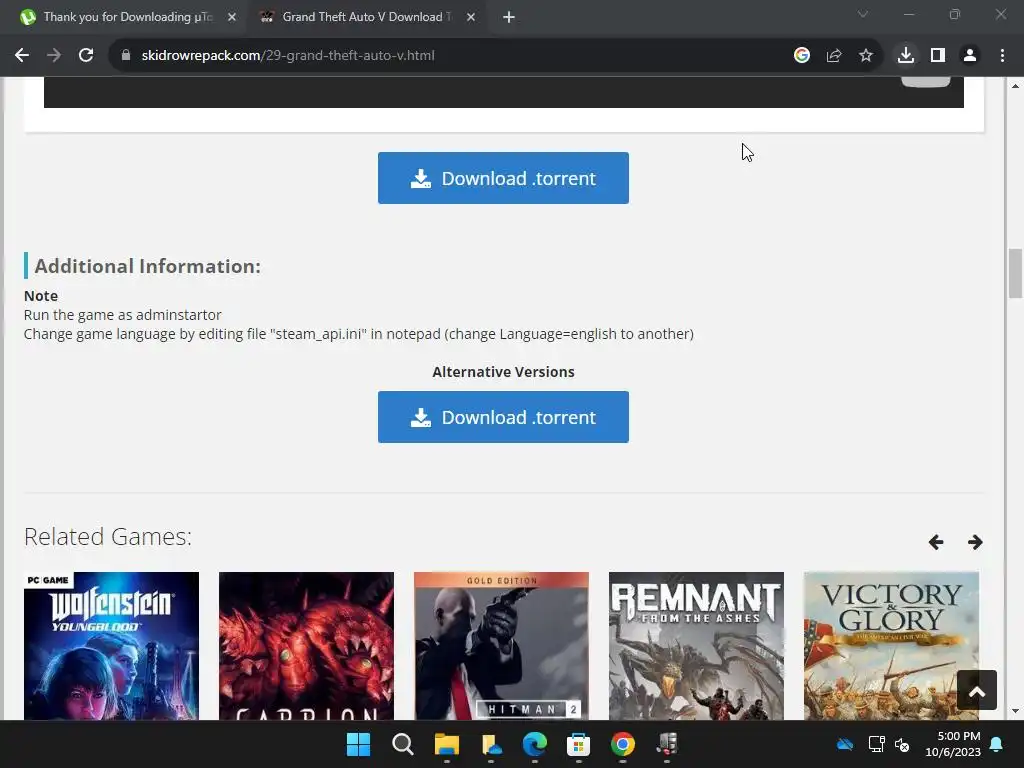The width and height of the screenshot is (1024, 768).
Task: Close the Grand Theft Auto V tab
Action: pos(471,17)
